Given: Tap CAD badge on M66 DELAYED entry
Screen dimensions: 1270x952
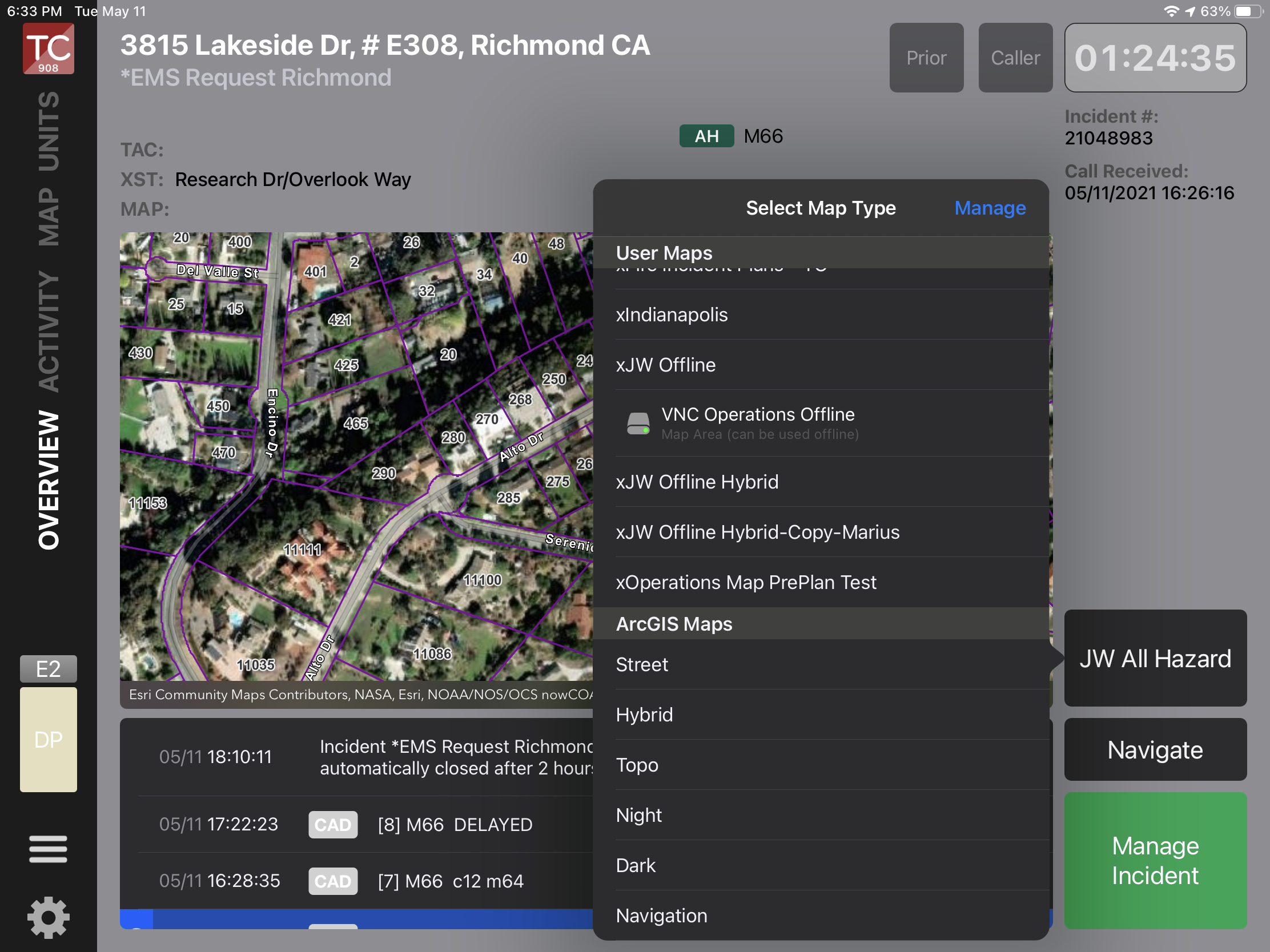Looking at the screenshot, I should click(332, 825).
